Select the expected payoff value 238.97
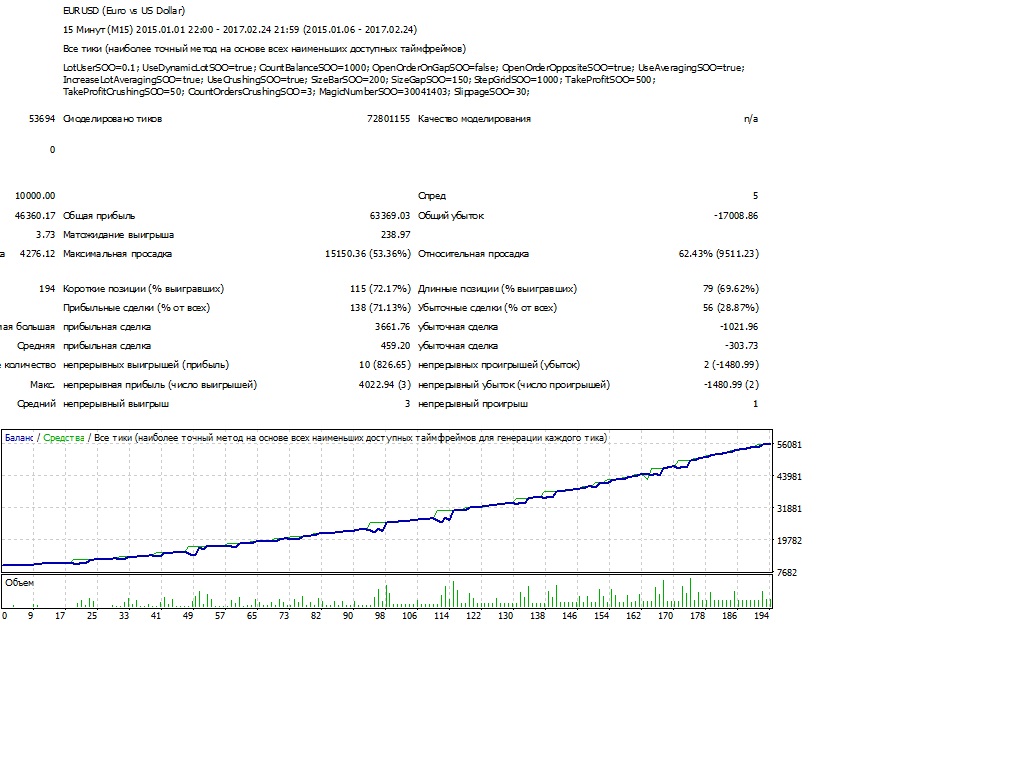Screen dimensions: 1024x768 [x=396, y=234]
